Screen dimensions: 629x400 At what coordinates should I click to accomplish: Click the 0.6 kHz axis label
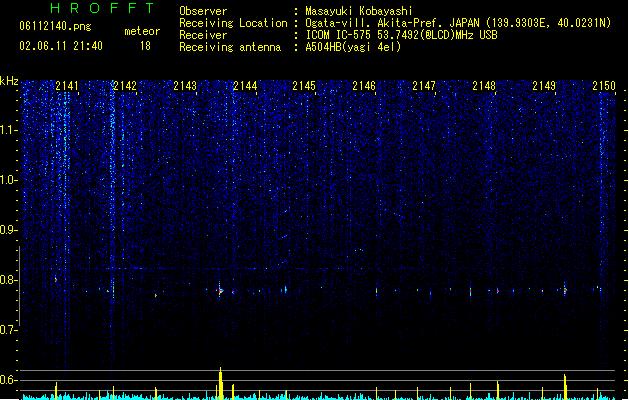[x=9, y=380]
